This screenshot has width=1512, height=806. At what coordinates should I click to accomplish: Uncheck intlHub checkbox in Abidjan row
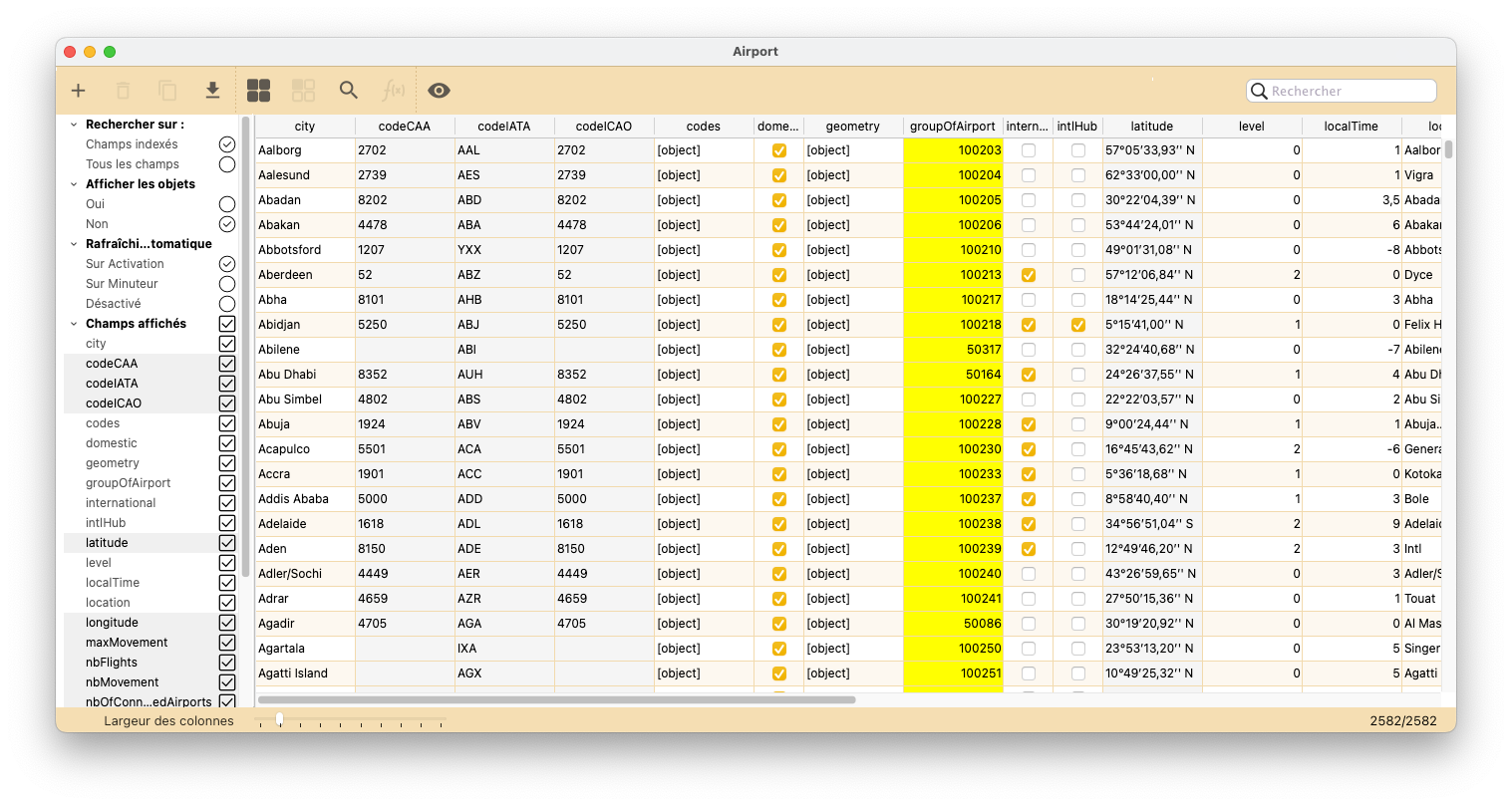pos(1078,325)
